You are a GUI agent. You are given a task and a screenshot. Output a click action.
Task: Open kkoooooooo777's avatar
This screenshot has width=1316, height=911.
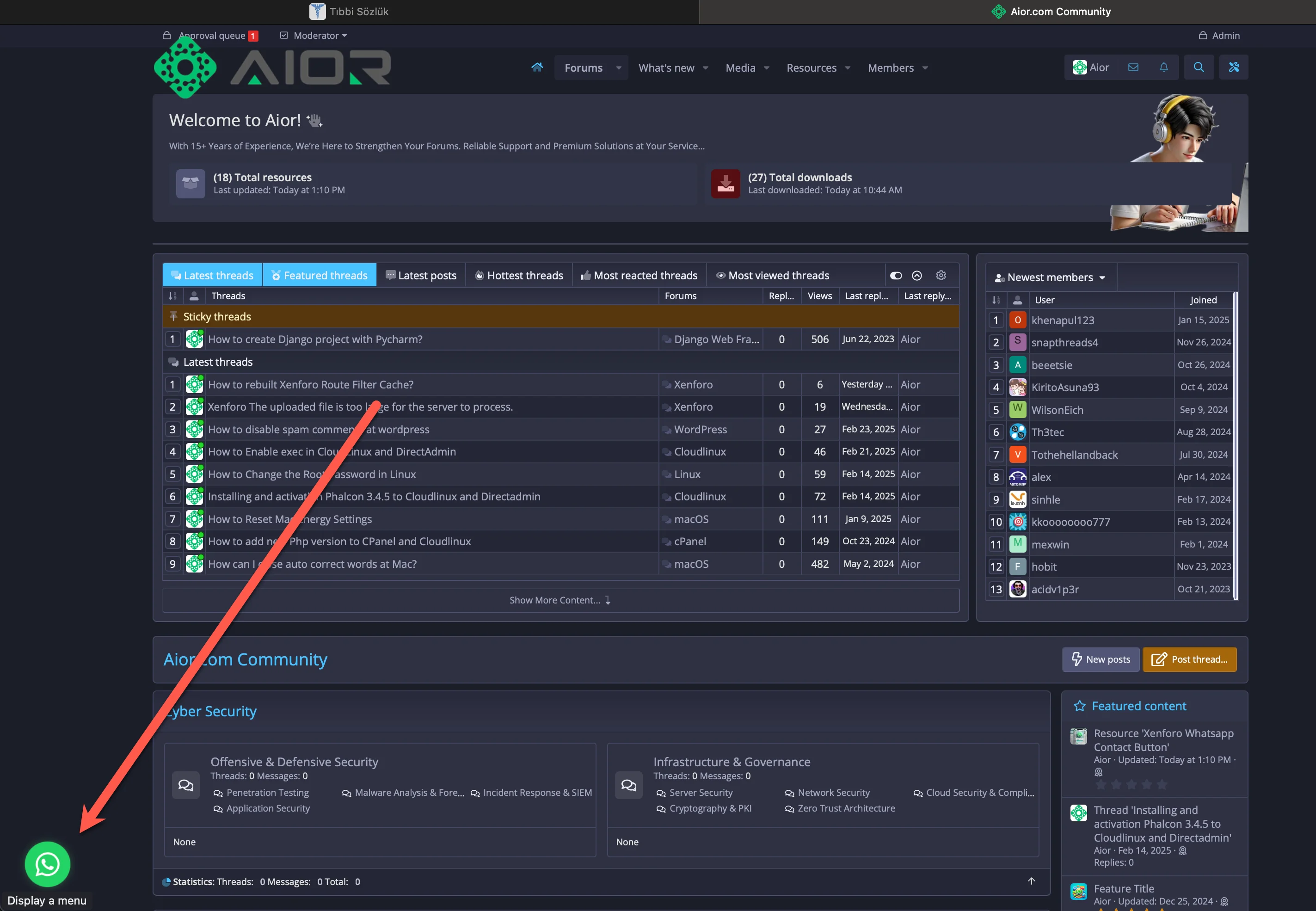coord(1018,522)
